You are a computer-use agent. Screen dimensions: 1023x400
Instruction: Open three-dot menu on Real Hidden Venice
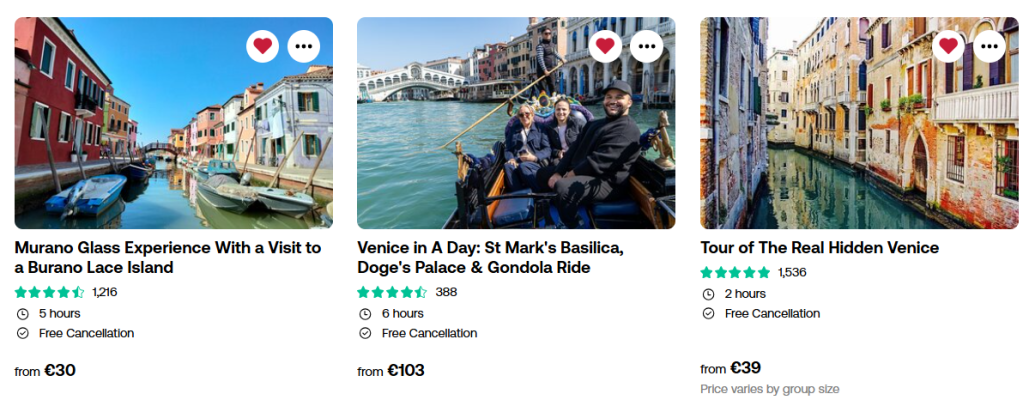click(989, 46)
